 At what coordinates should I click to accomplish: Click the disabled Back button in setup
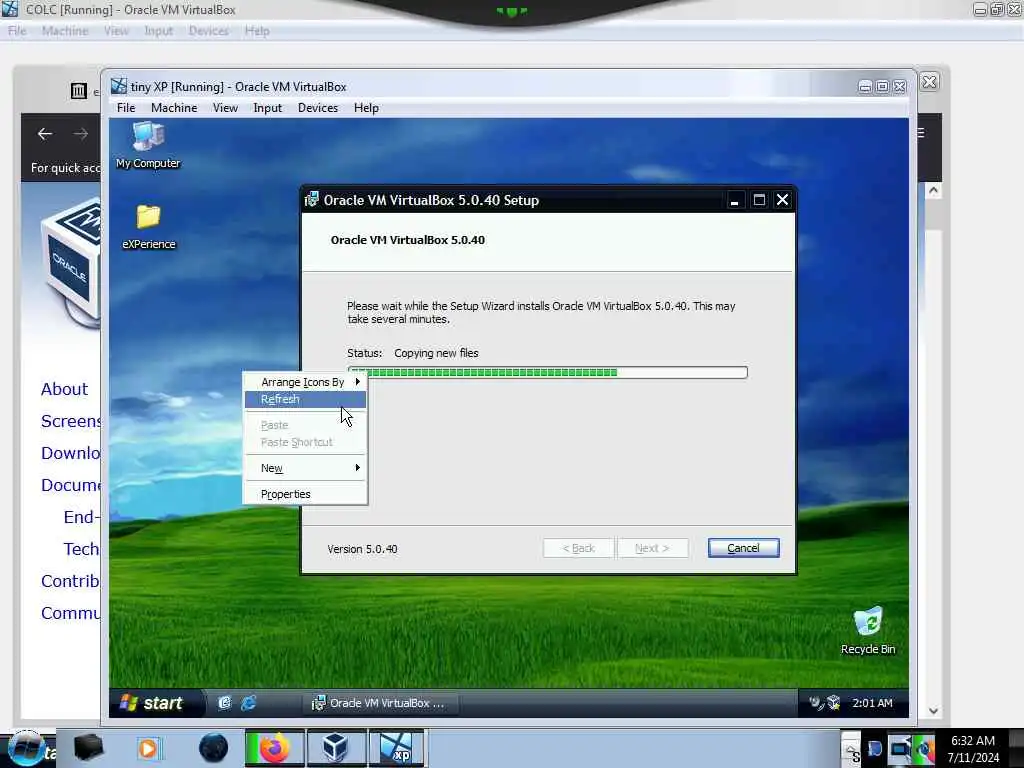(x=578, y=548)
